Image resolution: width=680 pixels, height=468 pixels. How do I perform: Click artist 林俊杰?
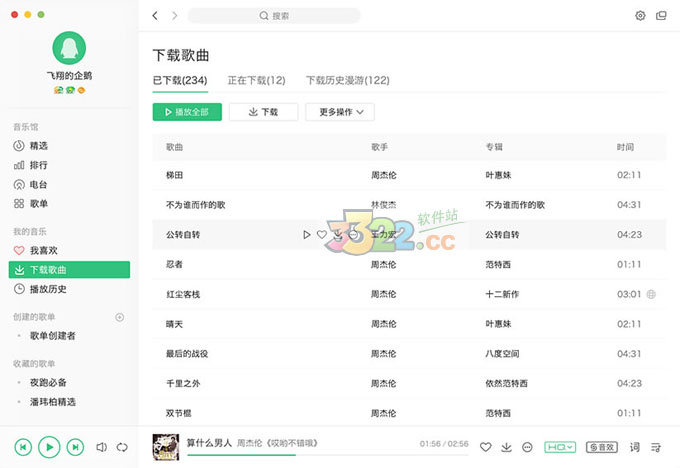(x=383, y=205)
